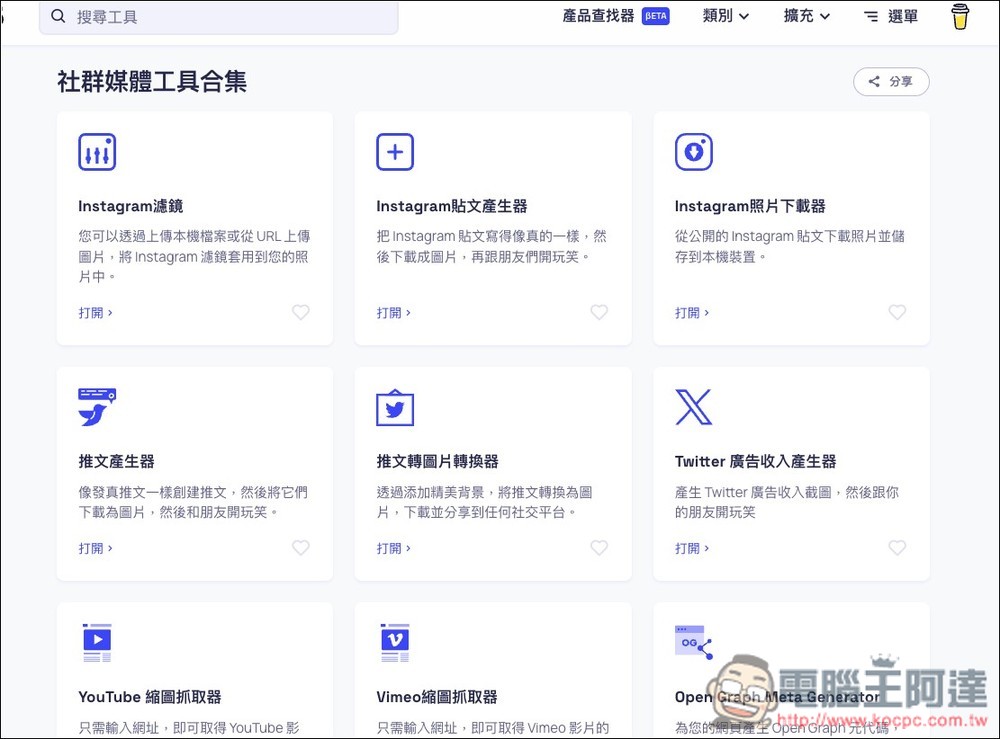This screenshot has width=1000, height=739.
Task: Click the 推文產生器 title
Action: point(116,462)
